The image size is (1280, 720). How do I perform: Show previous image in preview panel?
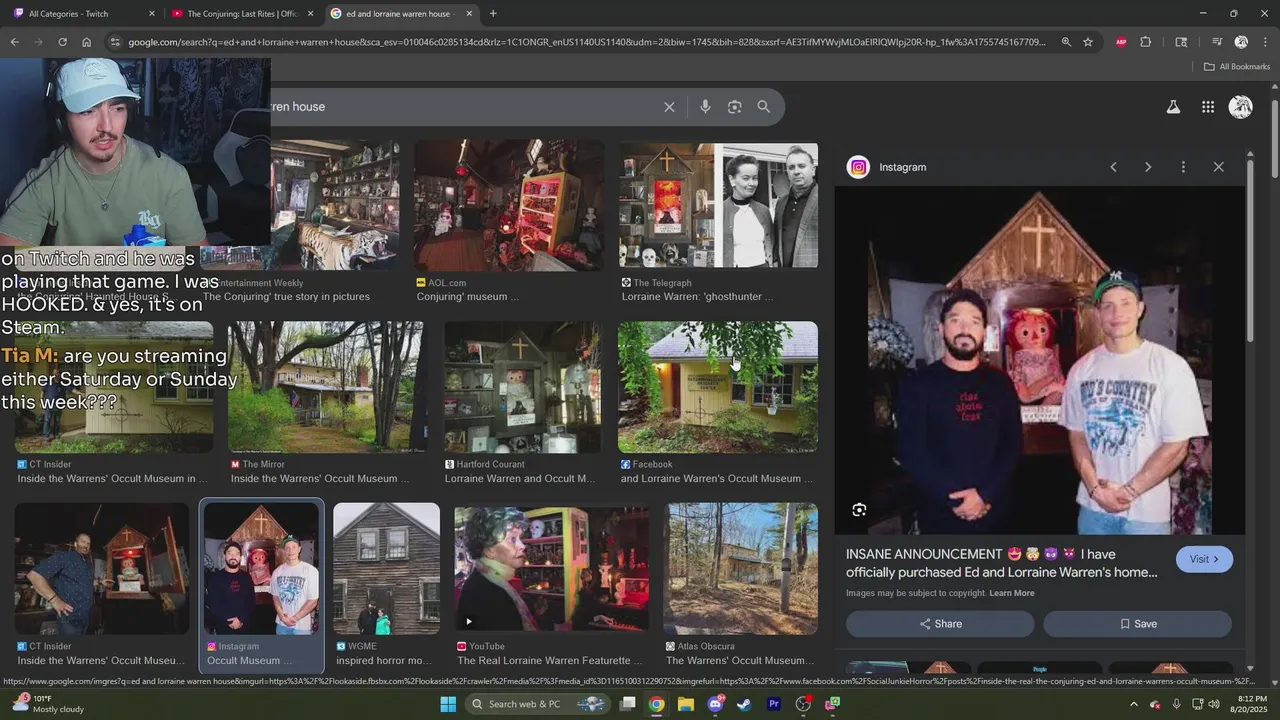(x=1113, y=167)
